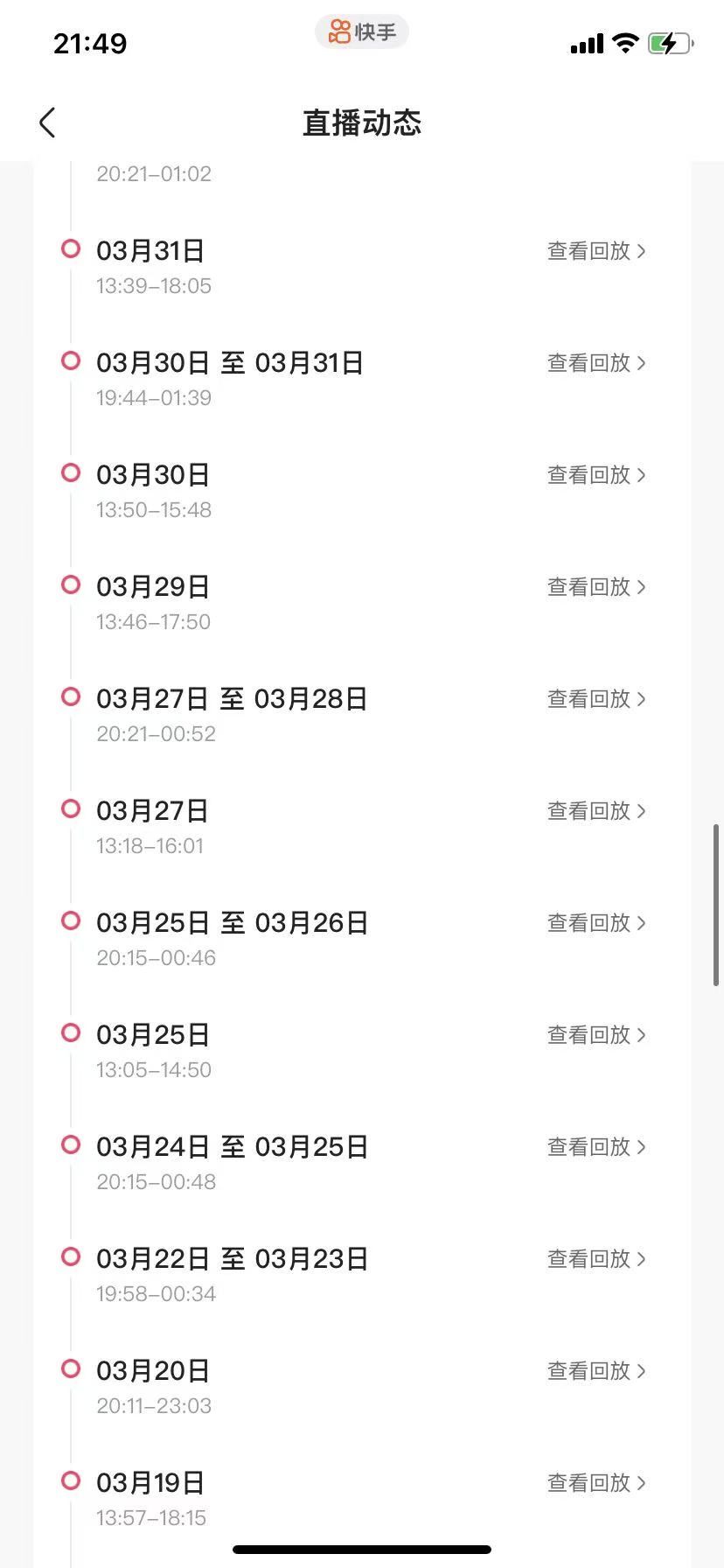The height and width of the screenshot is (1568, 724).
Task: Tap the cellular signal bars icon
Action: [x=587, y=44]
